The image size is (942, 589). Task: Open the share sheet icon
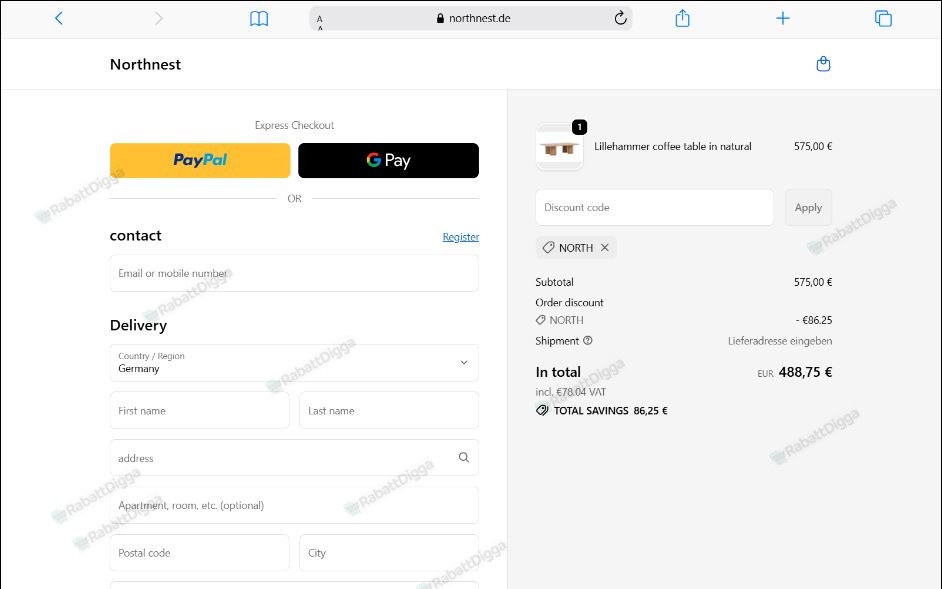[682, 18]
